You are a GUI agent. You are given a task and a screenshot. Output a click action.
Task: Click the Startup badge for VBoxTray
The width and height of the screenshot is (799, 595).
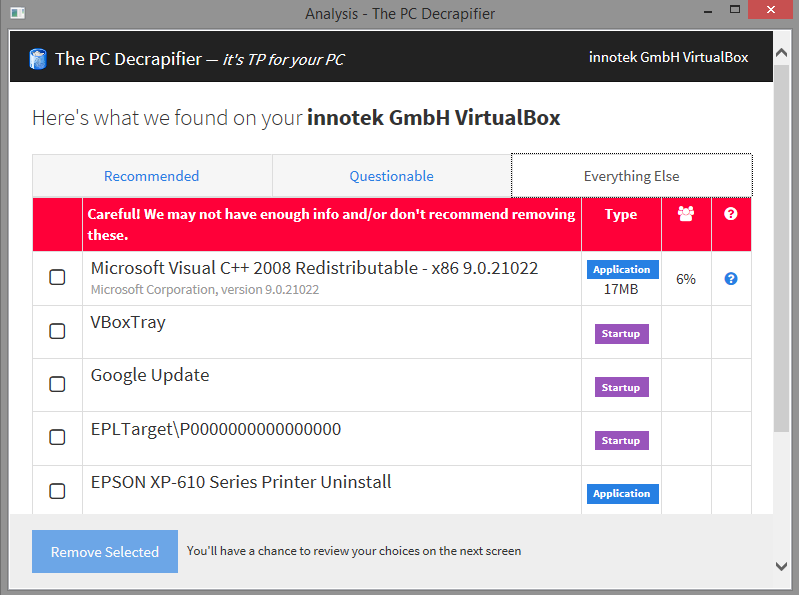click(622, 334)
